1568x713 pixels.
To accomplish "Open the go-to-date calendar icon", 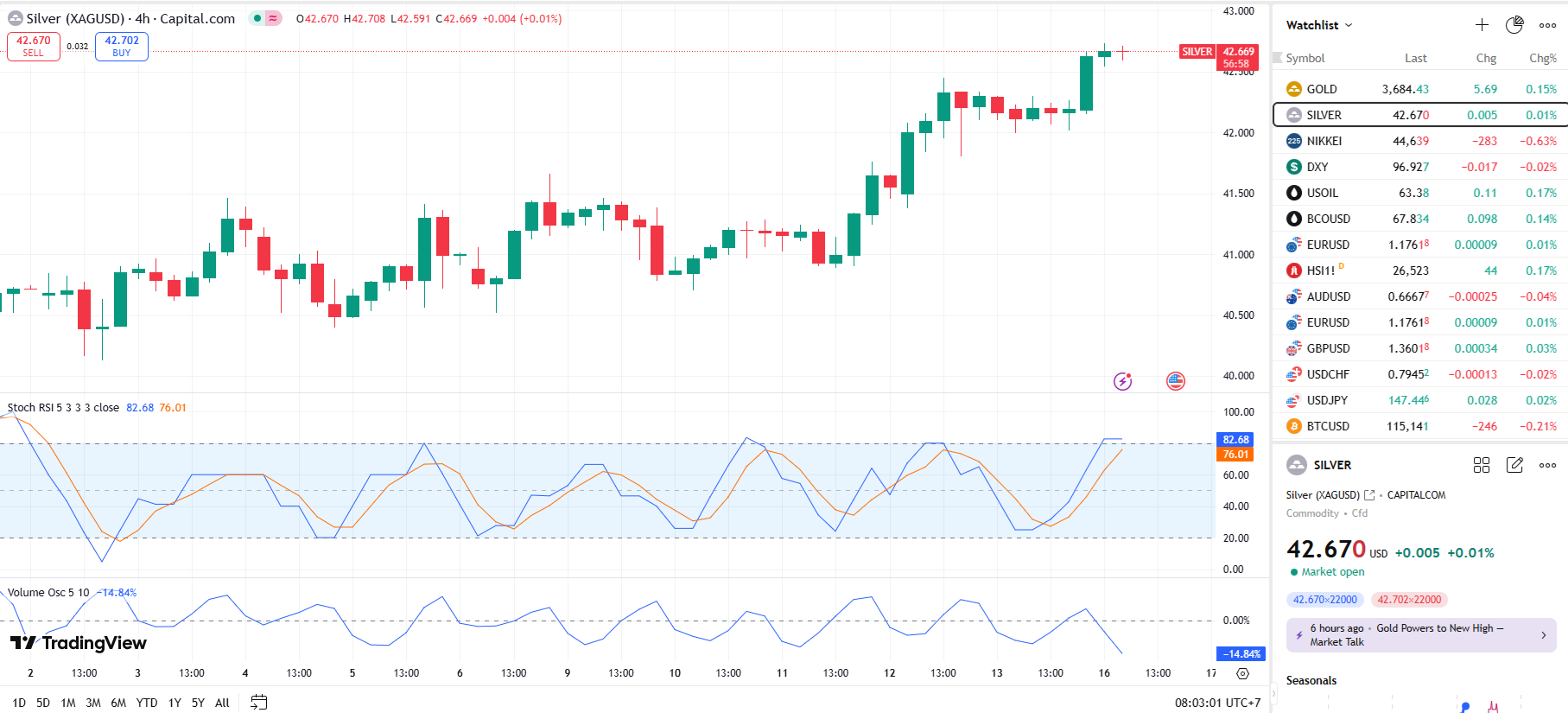I will click(x=258, y=703).
